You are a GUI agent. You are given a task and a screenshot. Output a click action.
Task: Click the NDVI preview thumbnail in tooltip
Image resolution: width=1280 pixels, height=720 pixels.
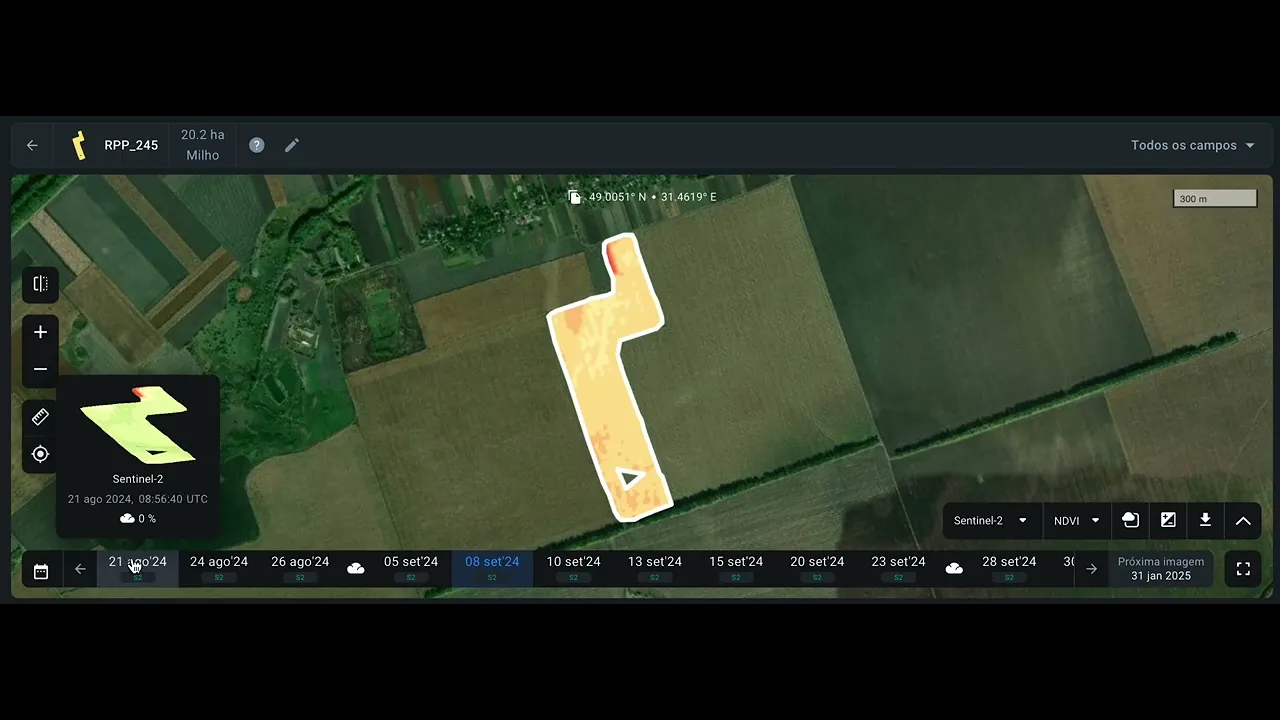tap(138, 425)
